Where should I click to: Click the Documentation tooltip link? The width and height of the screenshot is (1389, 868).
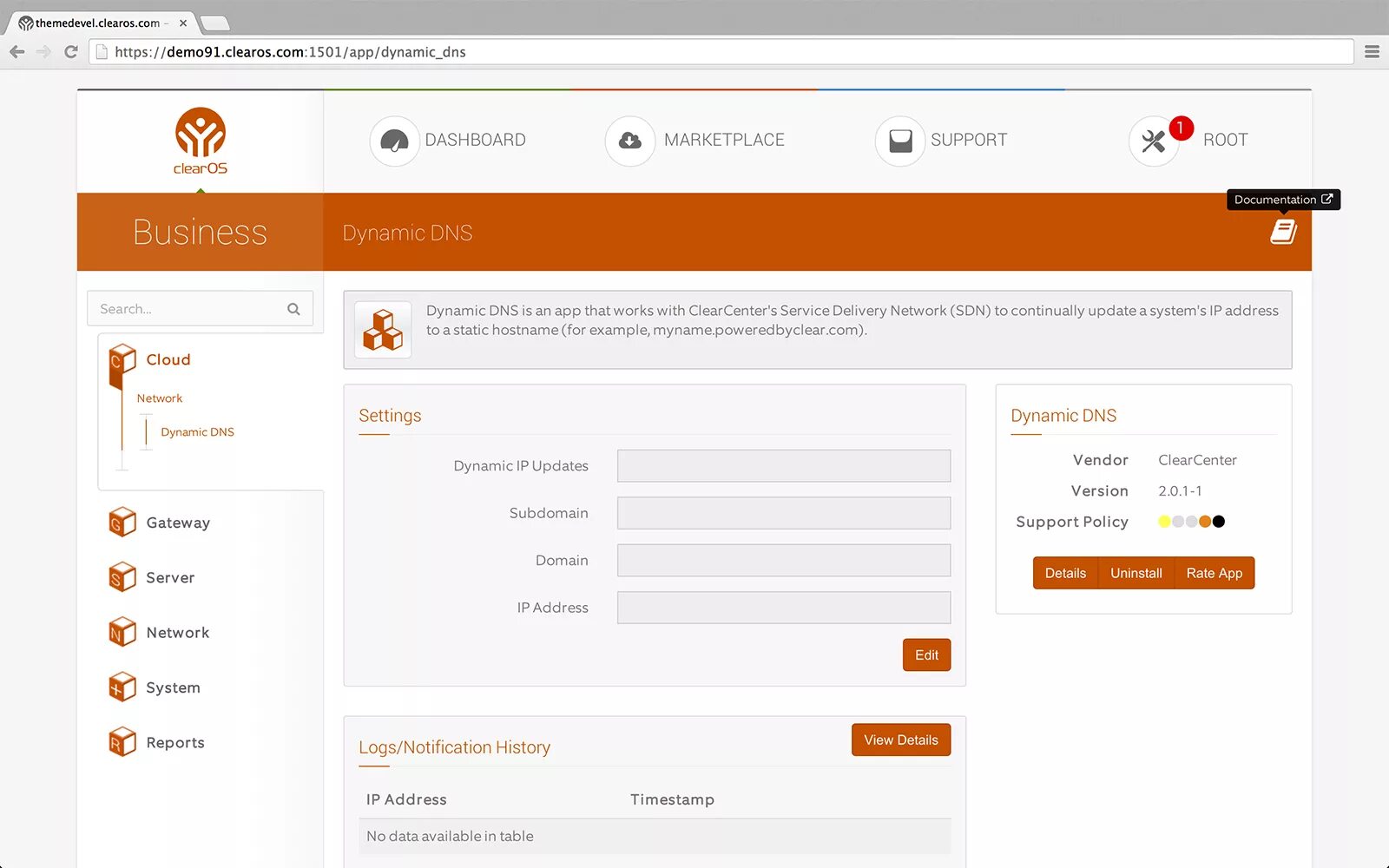pos(1283,200)
